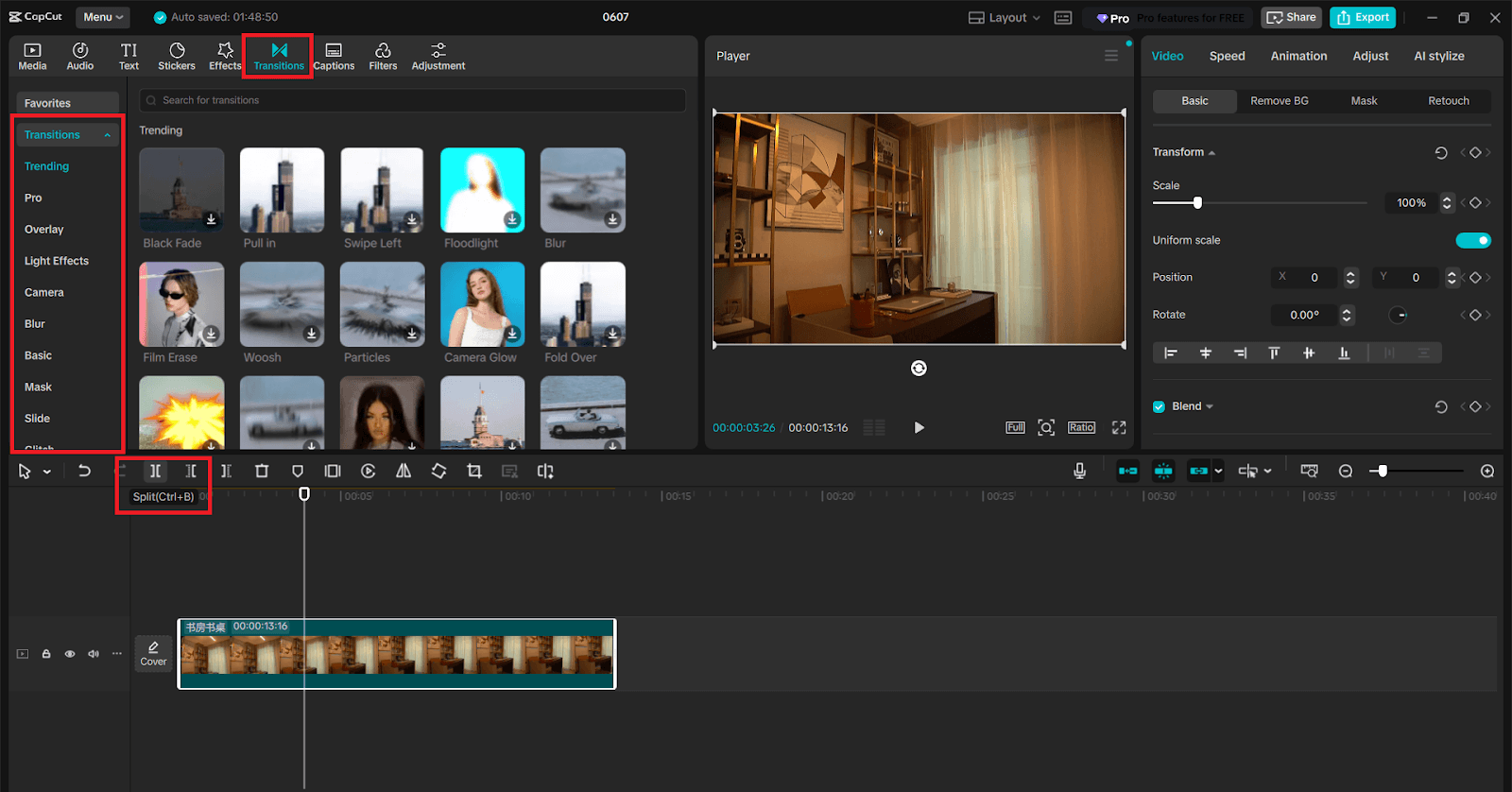Click the timeline zoom slider handle
1512x792 pixels.
click(1383, 471)
